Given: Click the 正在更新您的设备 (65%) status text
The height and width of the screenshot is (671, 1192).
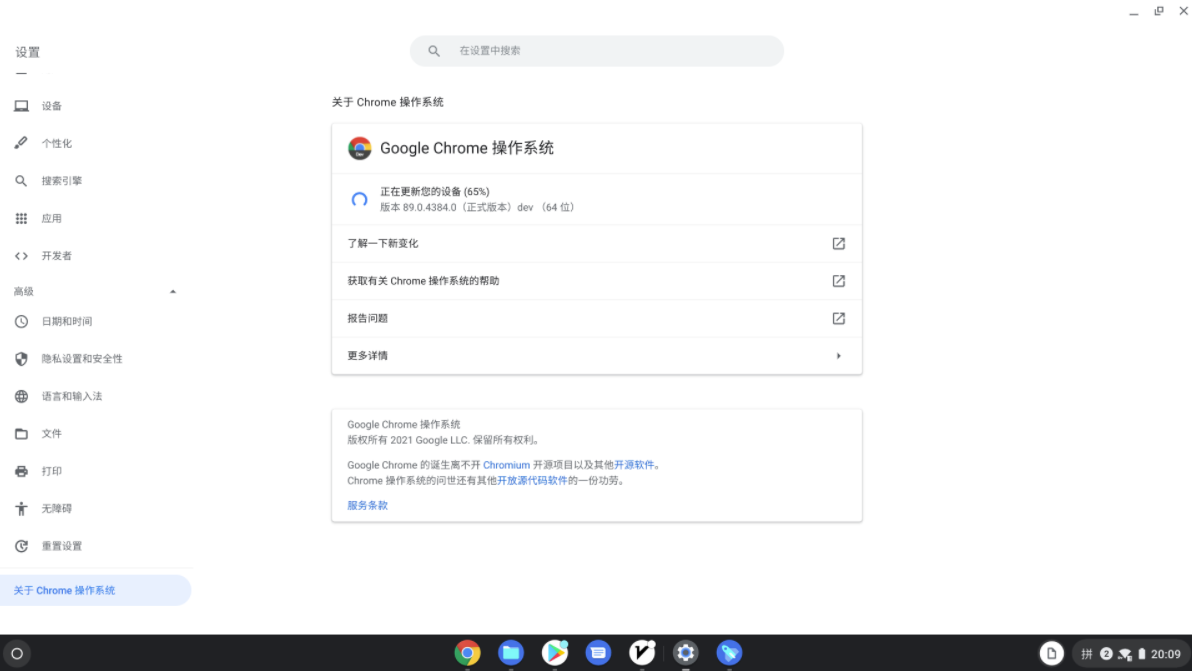Looking at the screenshot, I should pyautogui.click(x=435, y=191).
